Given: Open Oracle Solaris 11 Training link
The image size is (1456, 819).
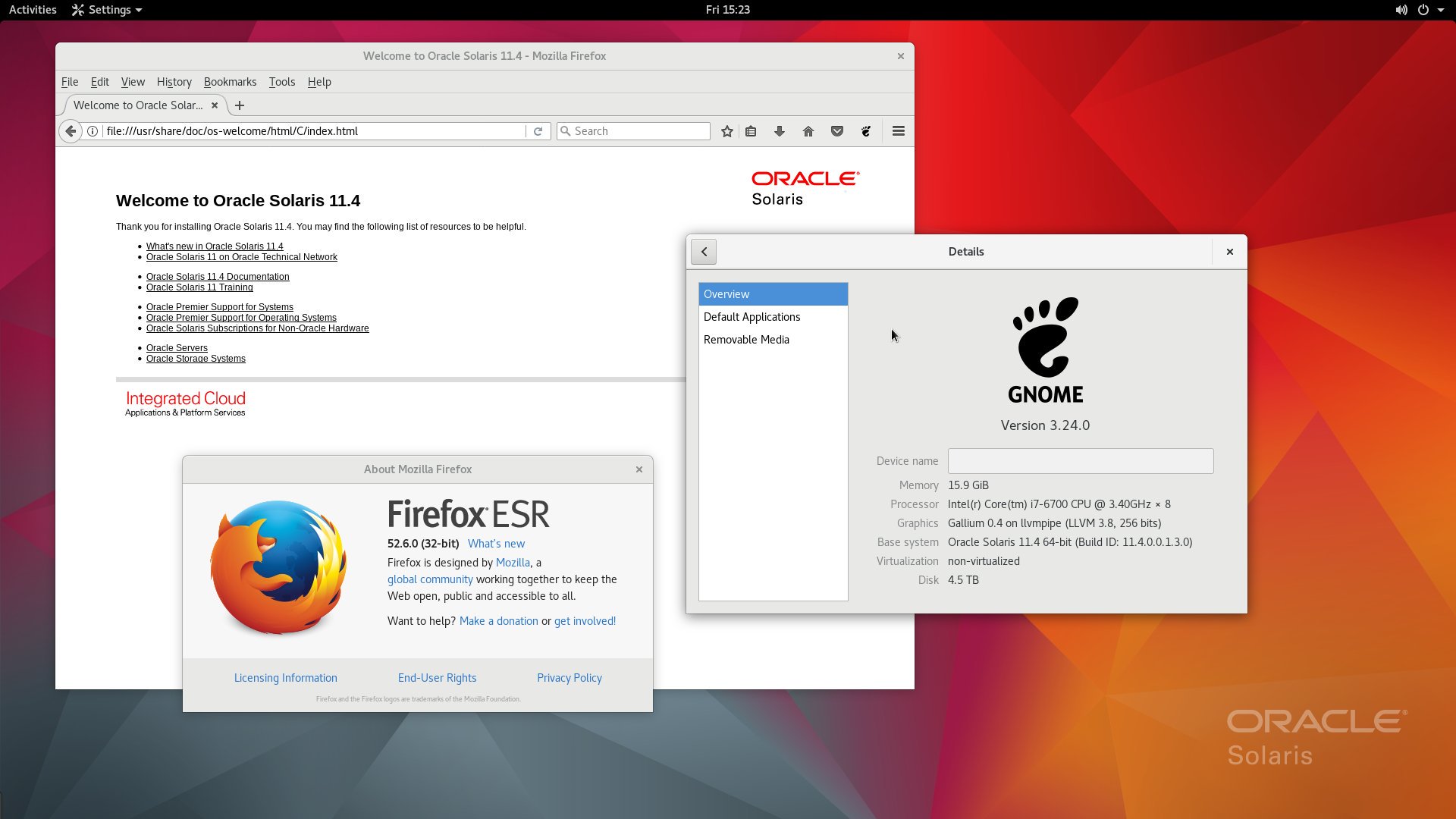Looking at the screenshot, I should 199,287.
